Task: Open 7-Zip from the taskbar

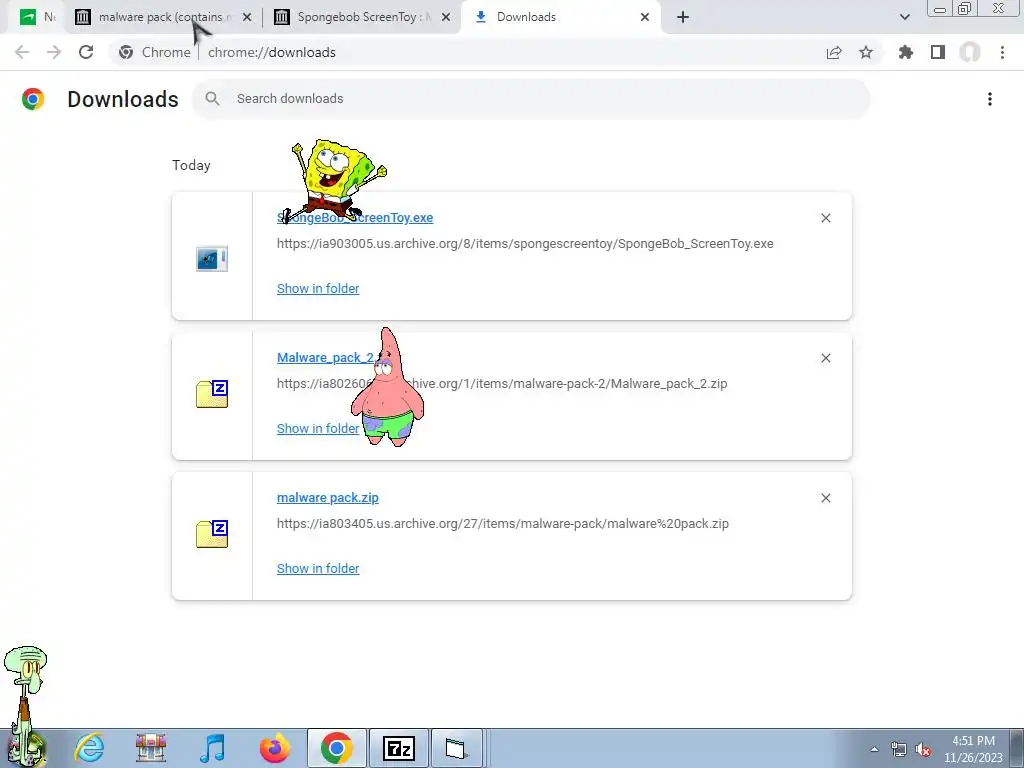Action: click(x=399, y=748)
